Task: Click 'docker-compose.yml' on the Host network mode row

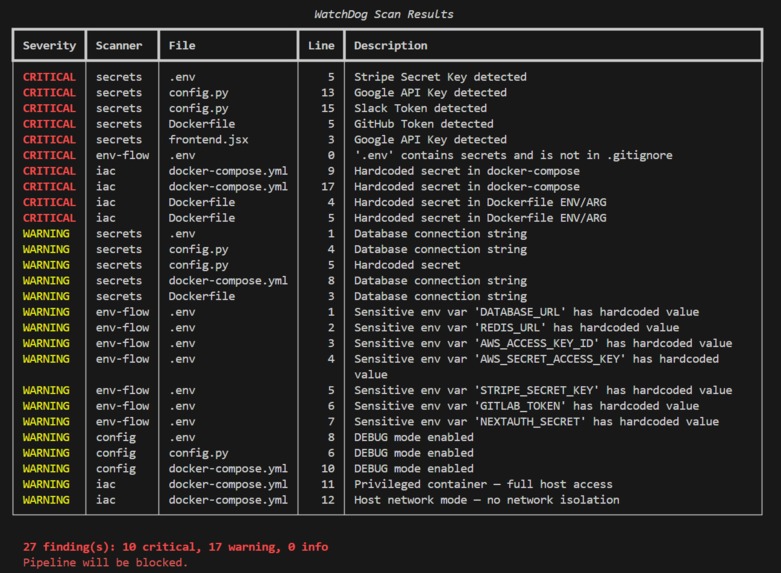Action: click(228, 500)
